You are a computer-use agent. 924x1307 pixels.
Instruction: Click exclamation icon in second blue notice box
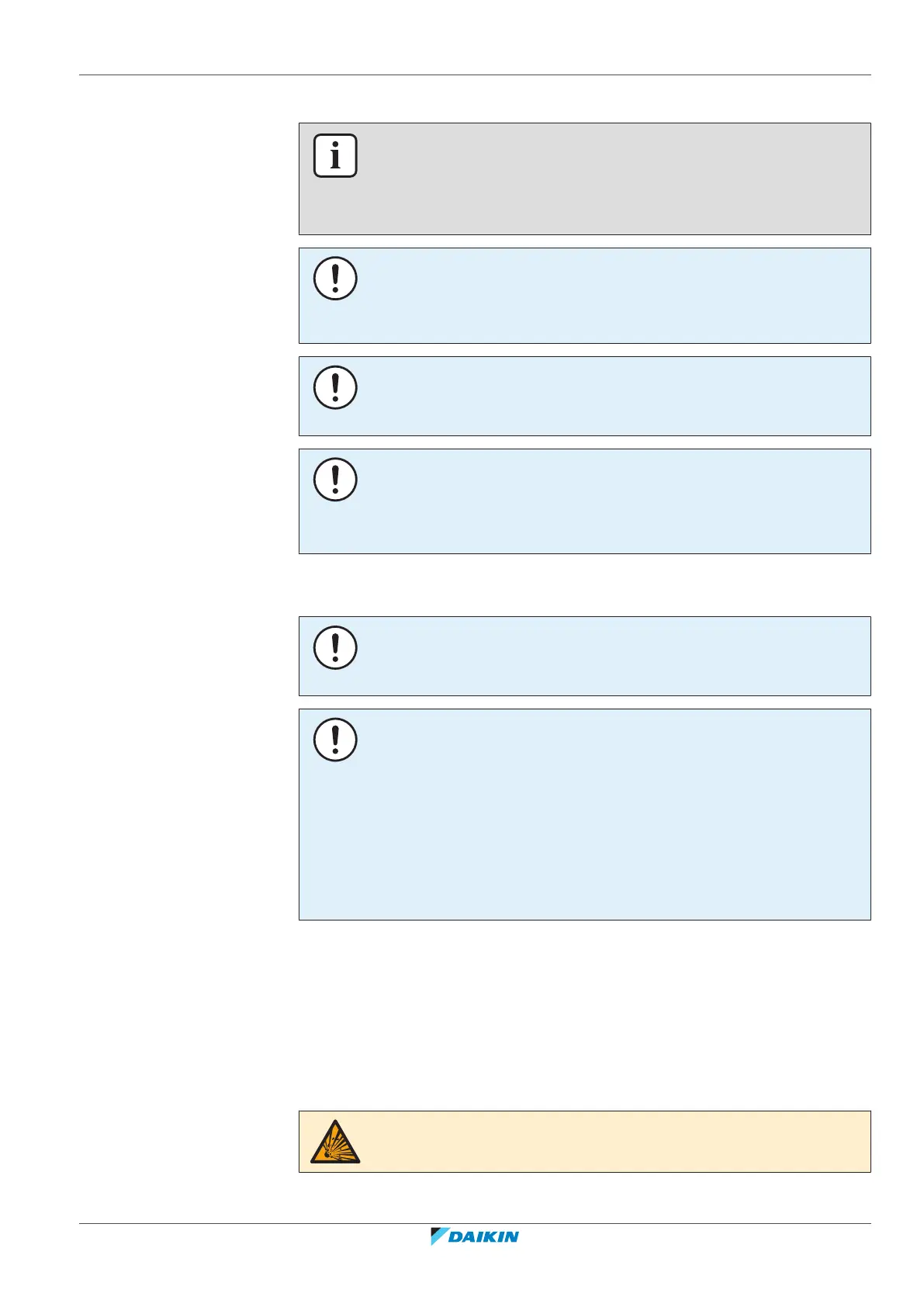[335, 387]
